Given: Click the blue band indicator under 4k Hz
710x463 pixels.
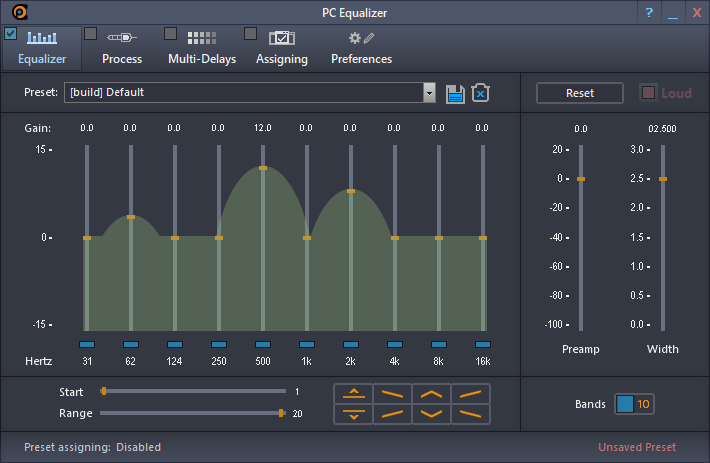Looking at the screenshot, I should tap(395, 344).
